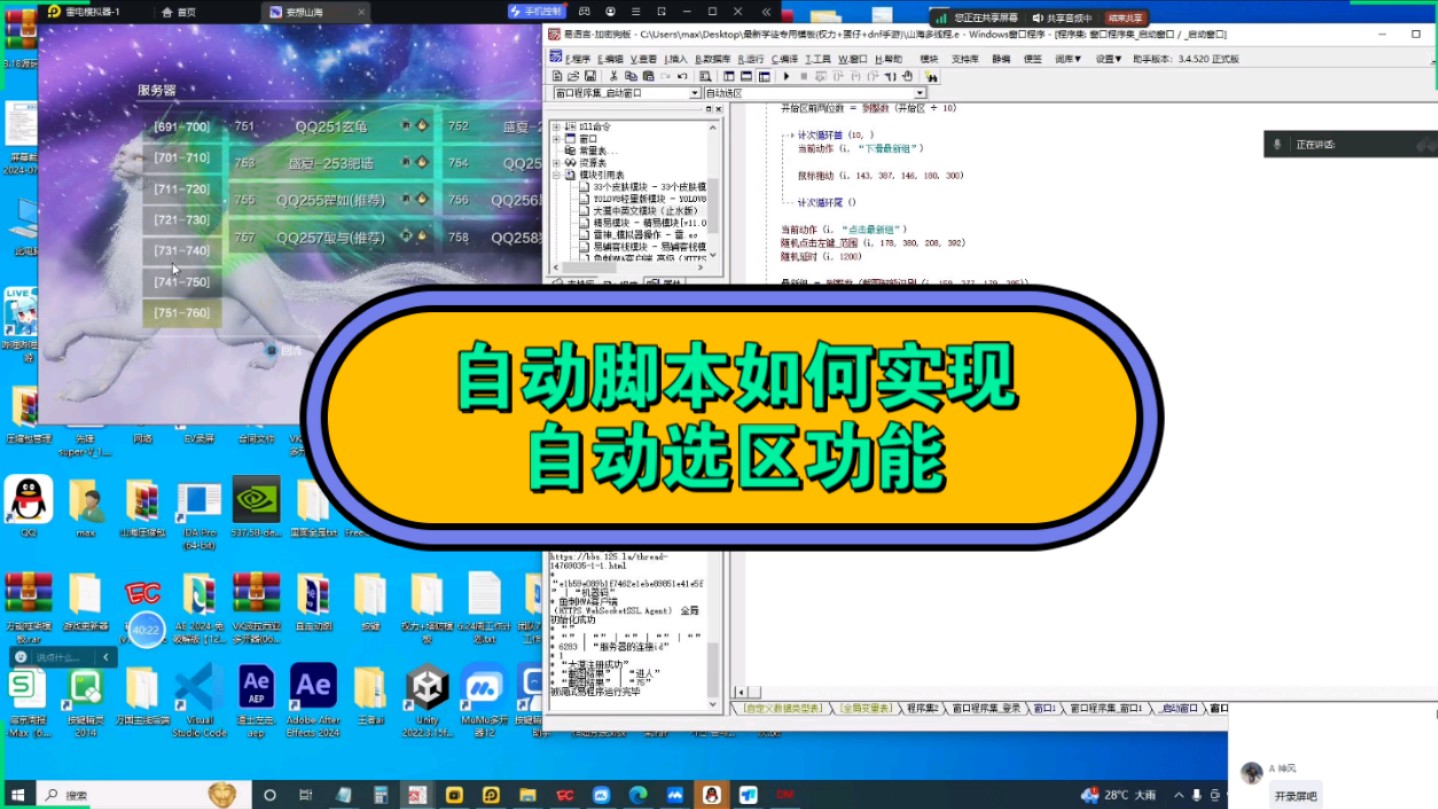Choose server 751 QQ251玄龟
Image resolution: width=1438 pixels, height=809 pixels.
coord(331,127)
